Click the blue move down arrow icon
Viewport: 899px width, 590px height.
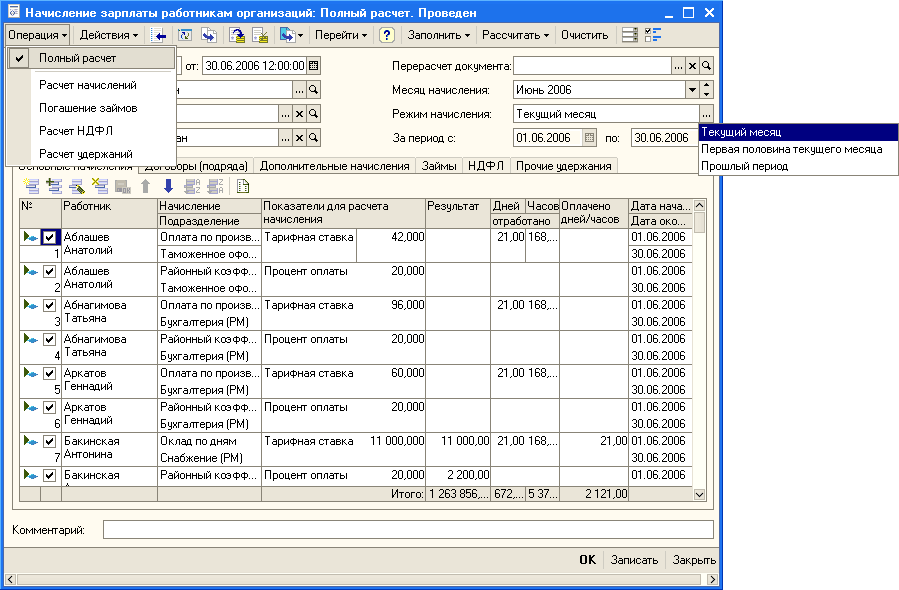pos(168,186)
